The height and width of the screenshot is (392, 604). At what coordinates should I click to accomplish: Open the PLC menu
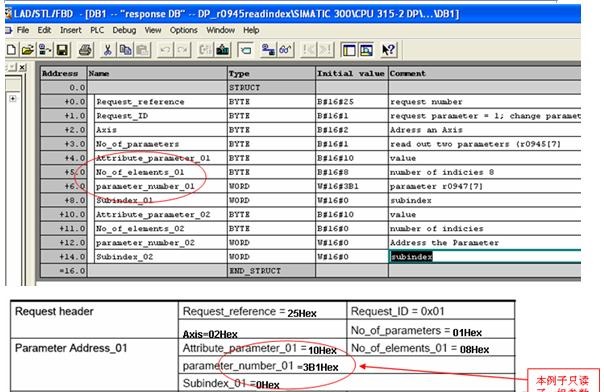click(97, 30)
